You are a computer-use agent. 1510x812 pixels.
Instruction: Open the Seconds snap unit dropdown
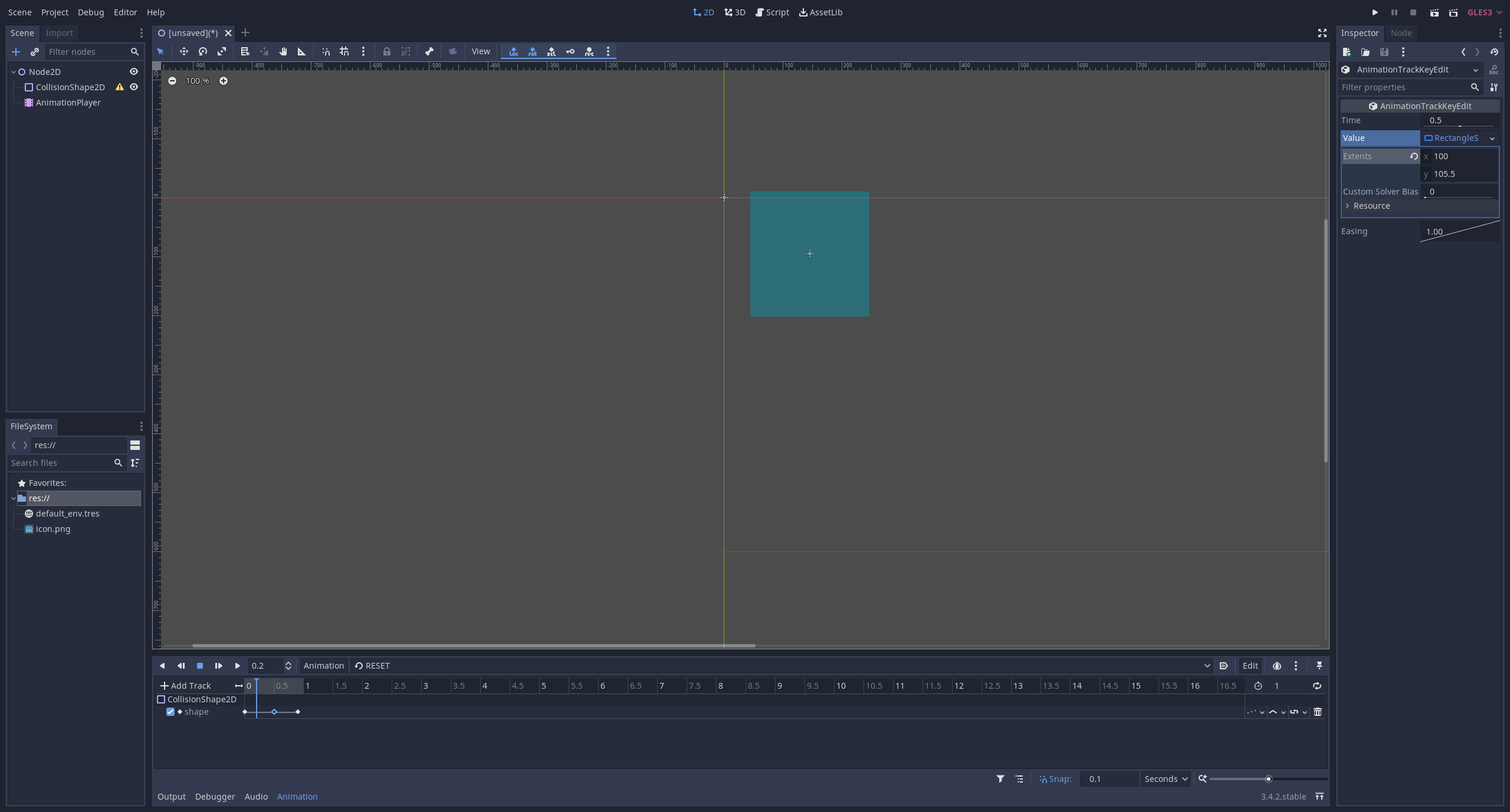(1165, 779)
